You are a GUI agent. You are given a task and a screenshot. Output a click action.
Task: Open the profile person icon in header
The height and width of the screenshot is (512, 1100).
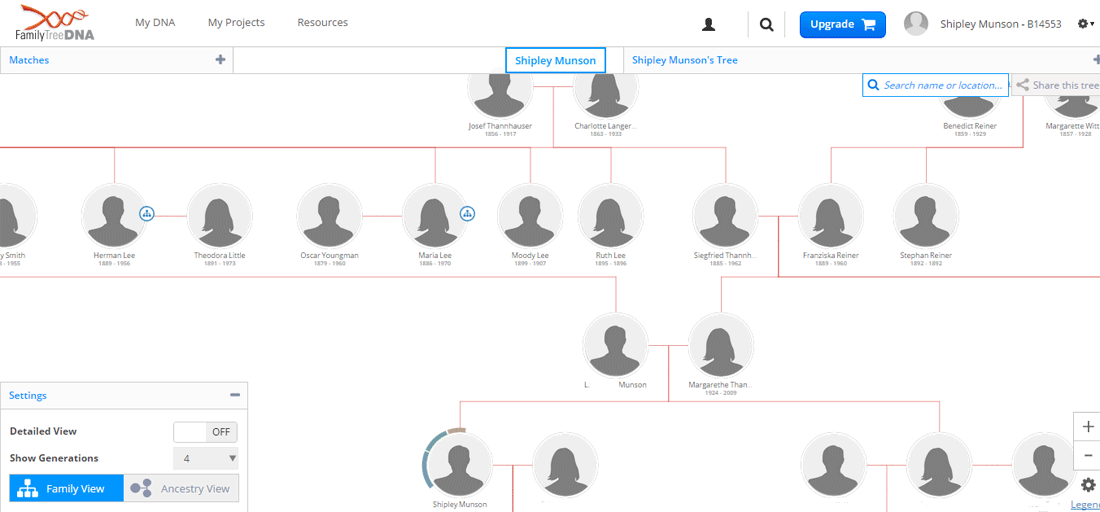tap(709, 25)
